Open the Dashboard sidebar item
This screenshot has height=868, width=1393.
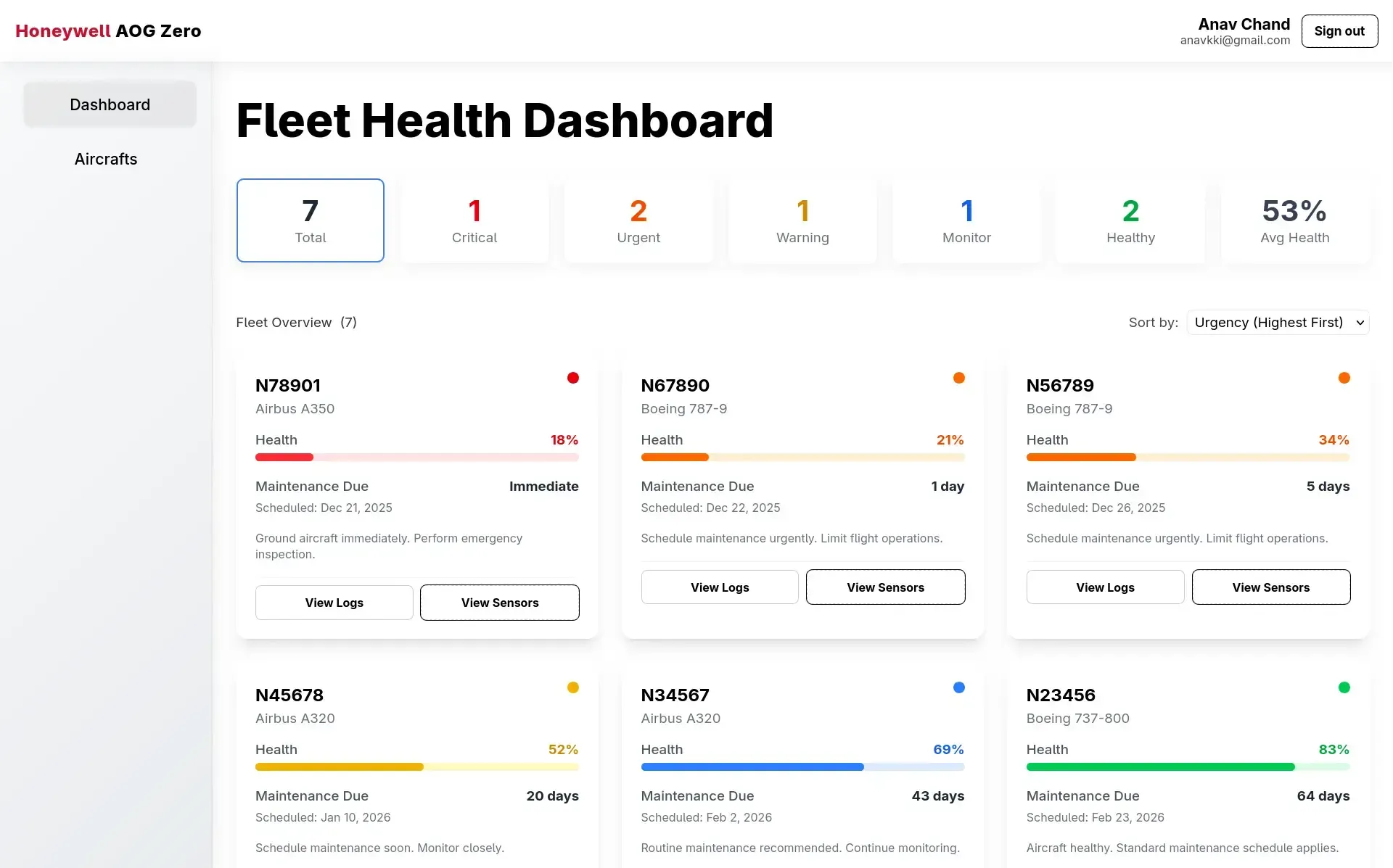point(110,105)
